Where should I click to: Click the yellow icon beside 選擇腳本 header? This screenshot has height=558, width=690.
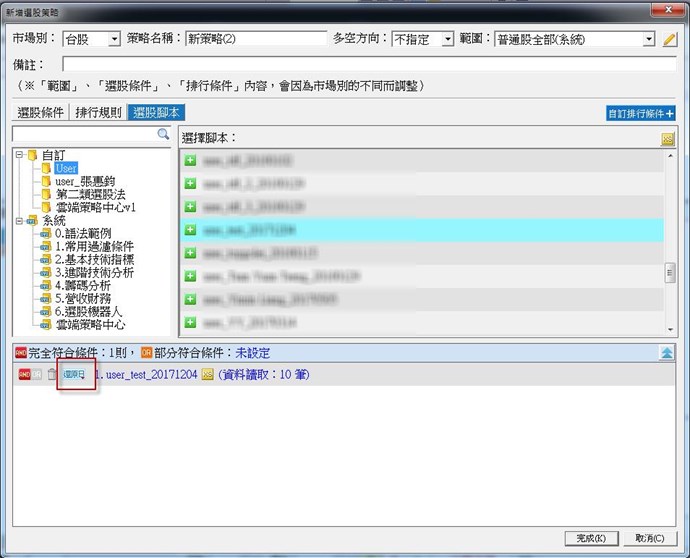[x=668, y=139]
